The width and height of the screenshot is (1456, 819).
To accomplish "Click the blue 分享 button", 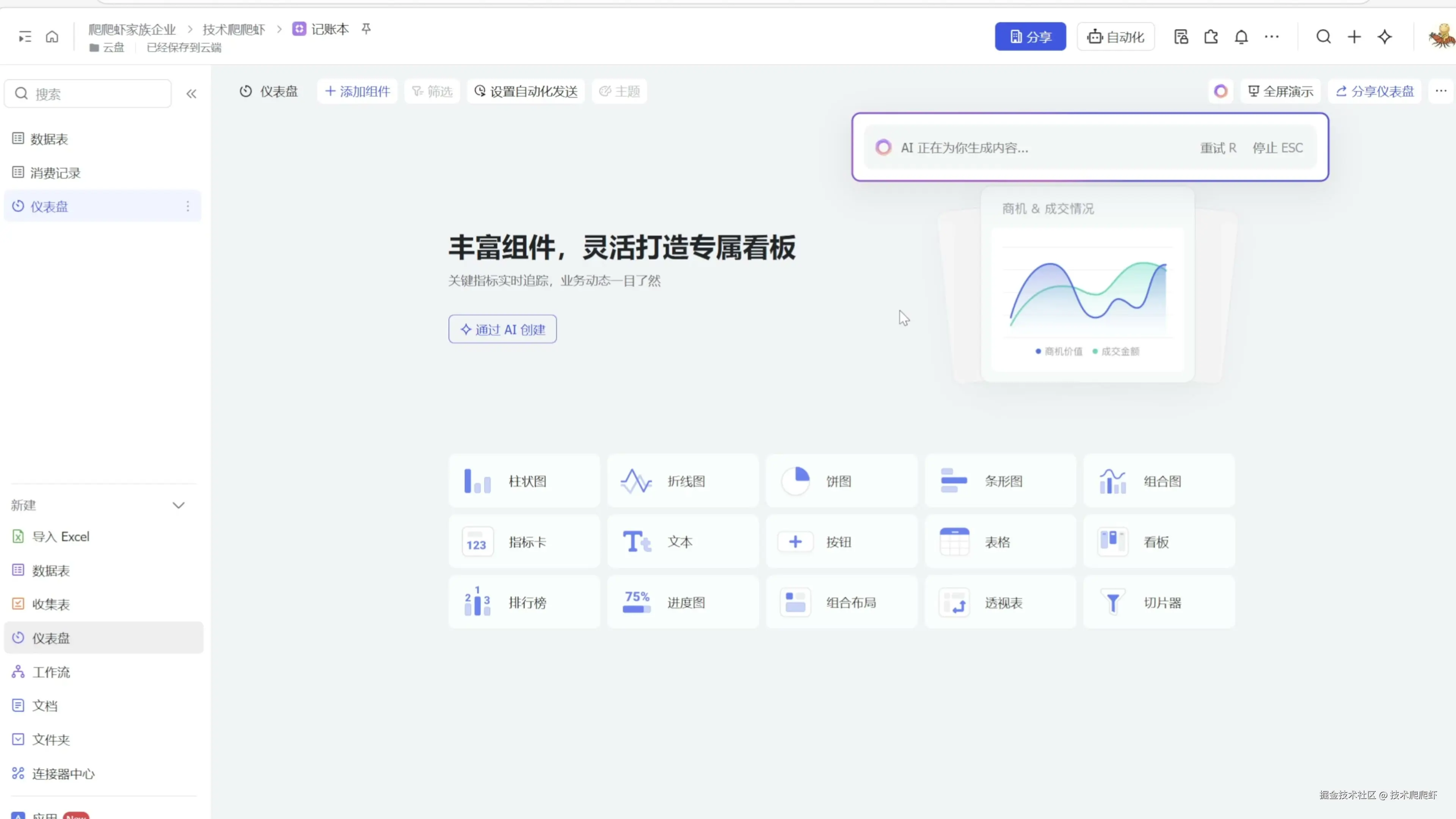I will click(1030, 37).
